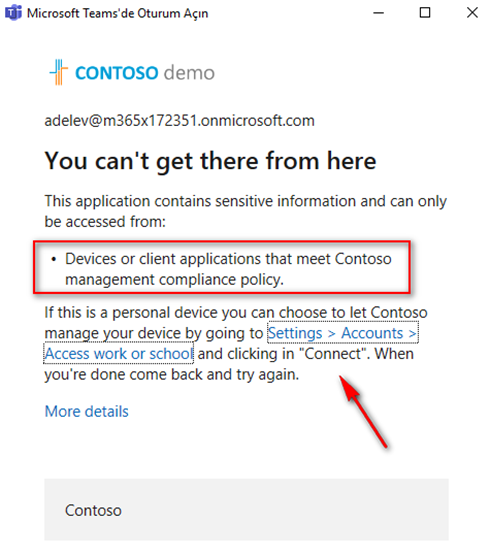Select the highlighted compliance policy bullet item
This screenshot has height=556, width=490.
click(222, 267)
